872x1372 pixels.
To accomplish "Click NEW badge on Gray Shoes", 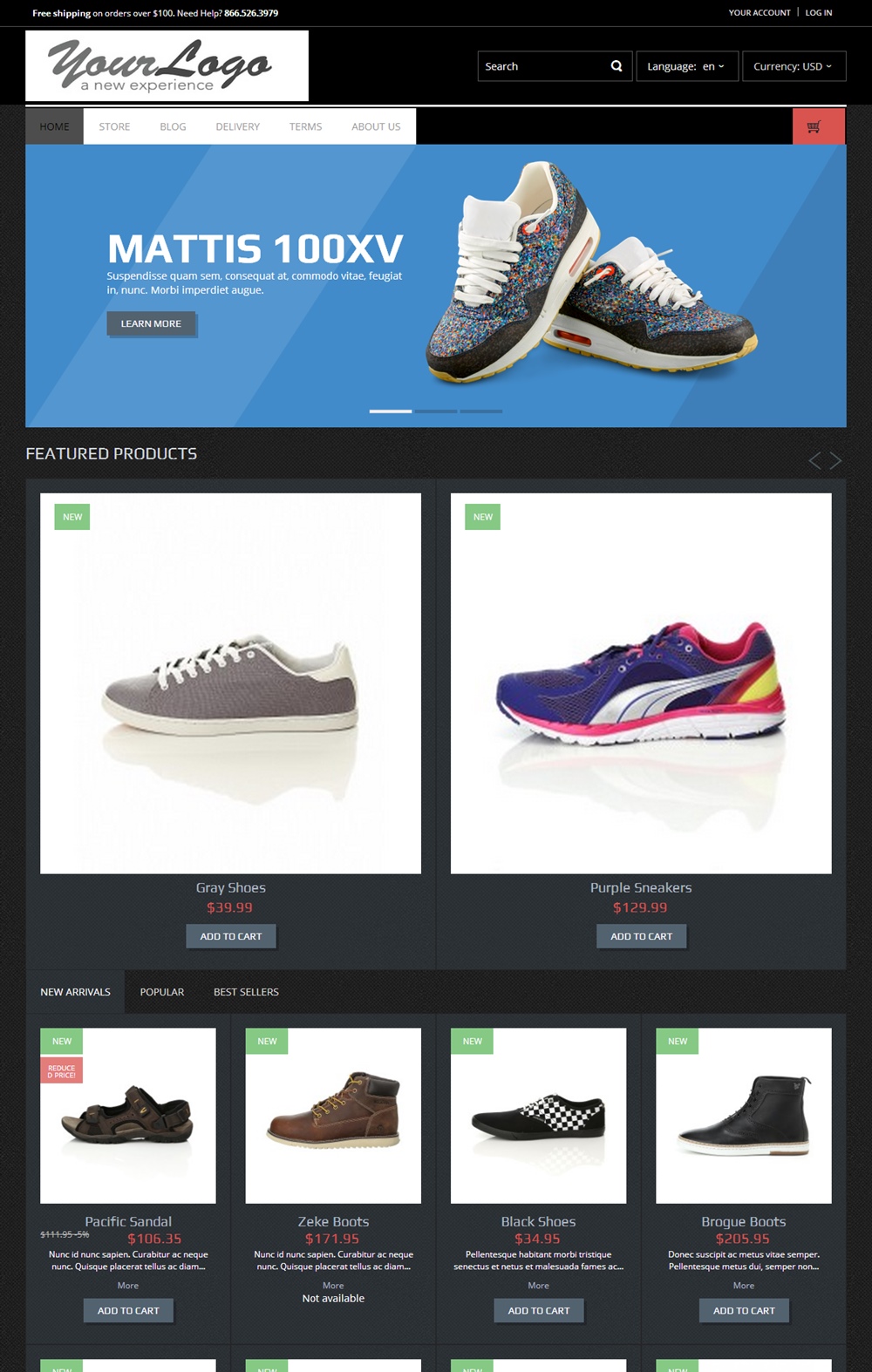I will point(72,517).
